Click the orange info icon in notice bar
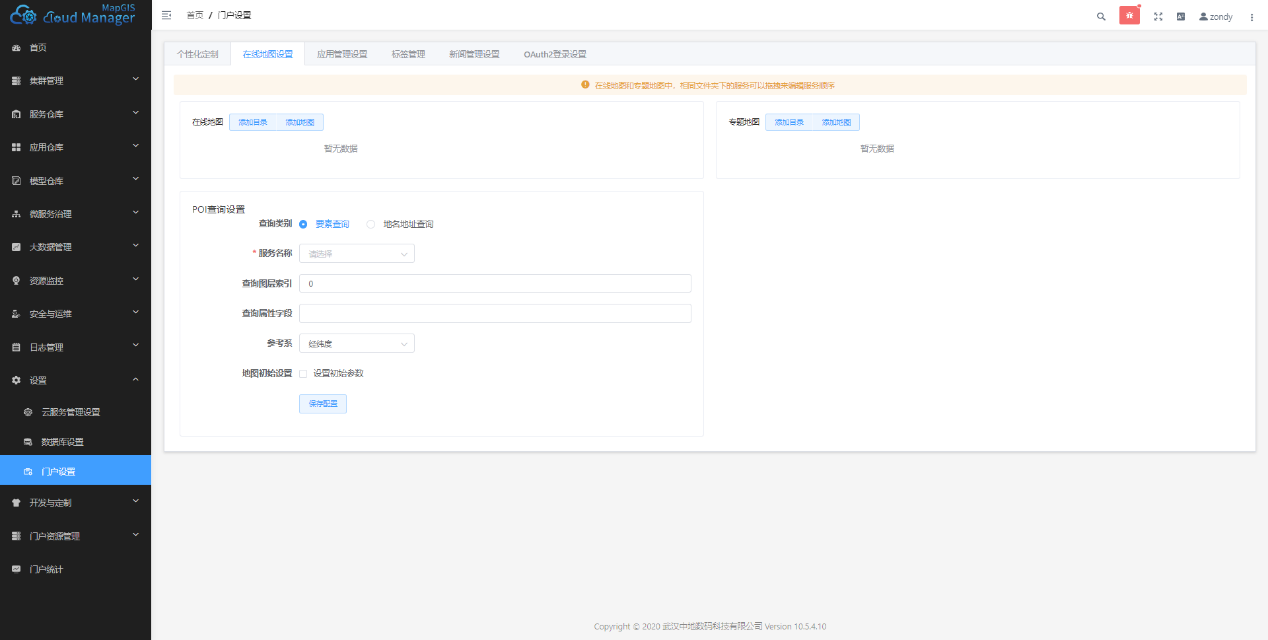The width and height of the screenshot is (1268, 640). tap(585, 85)
